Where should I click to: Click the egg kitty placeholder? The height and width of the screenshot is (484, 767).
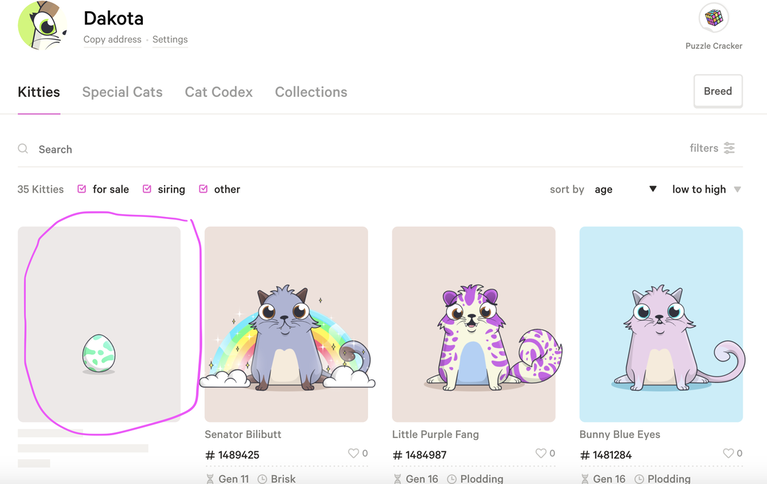click(x=99, y=353)
